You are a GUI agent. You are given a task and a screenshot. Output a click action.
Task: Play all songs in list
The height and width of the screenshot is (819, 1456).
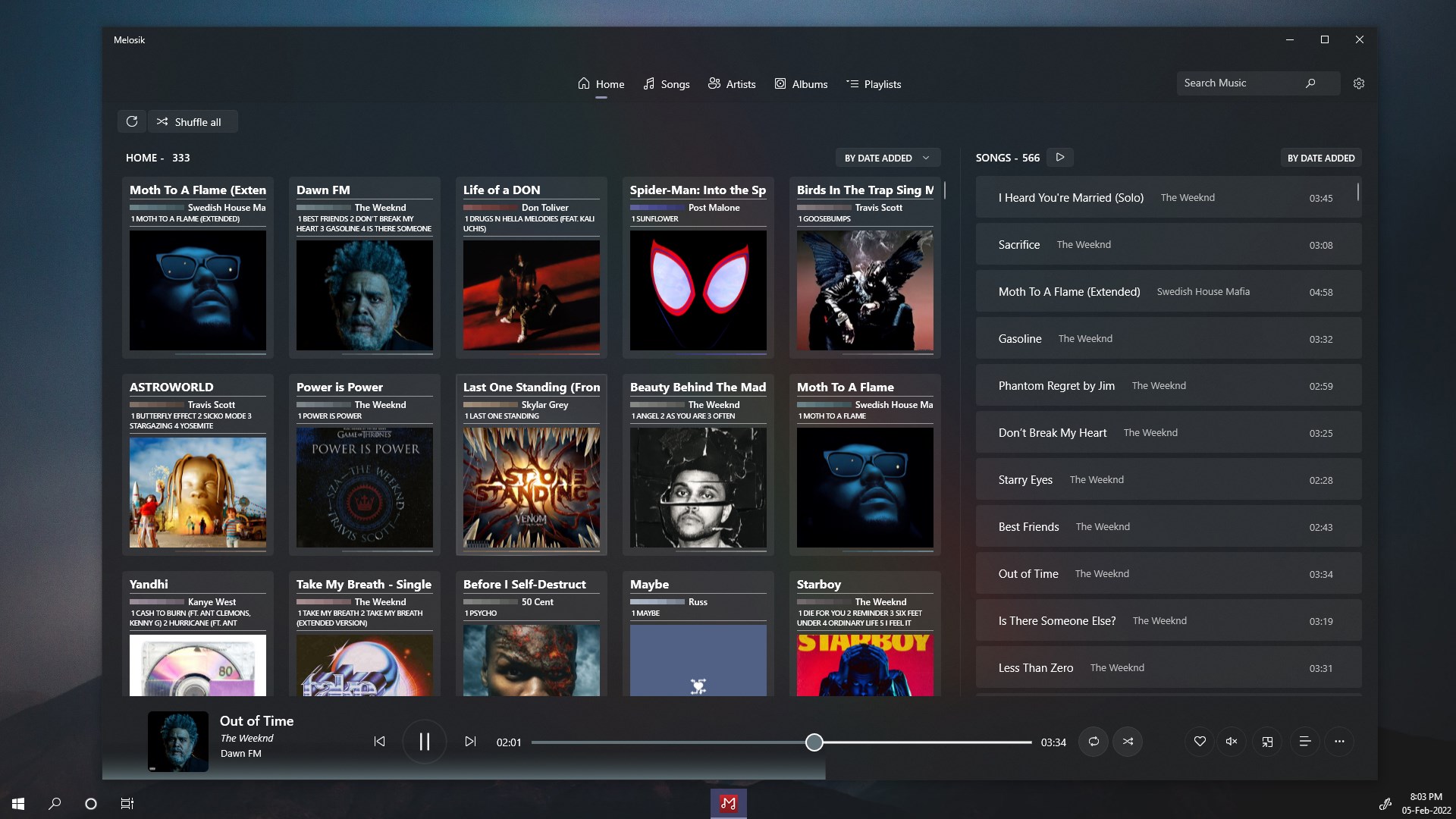point(1060,157)
